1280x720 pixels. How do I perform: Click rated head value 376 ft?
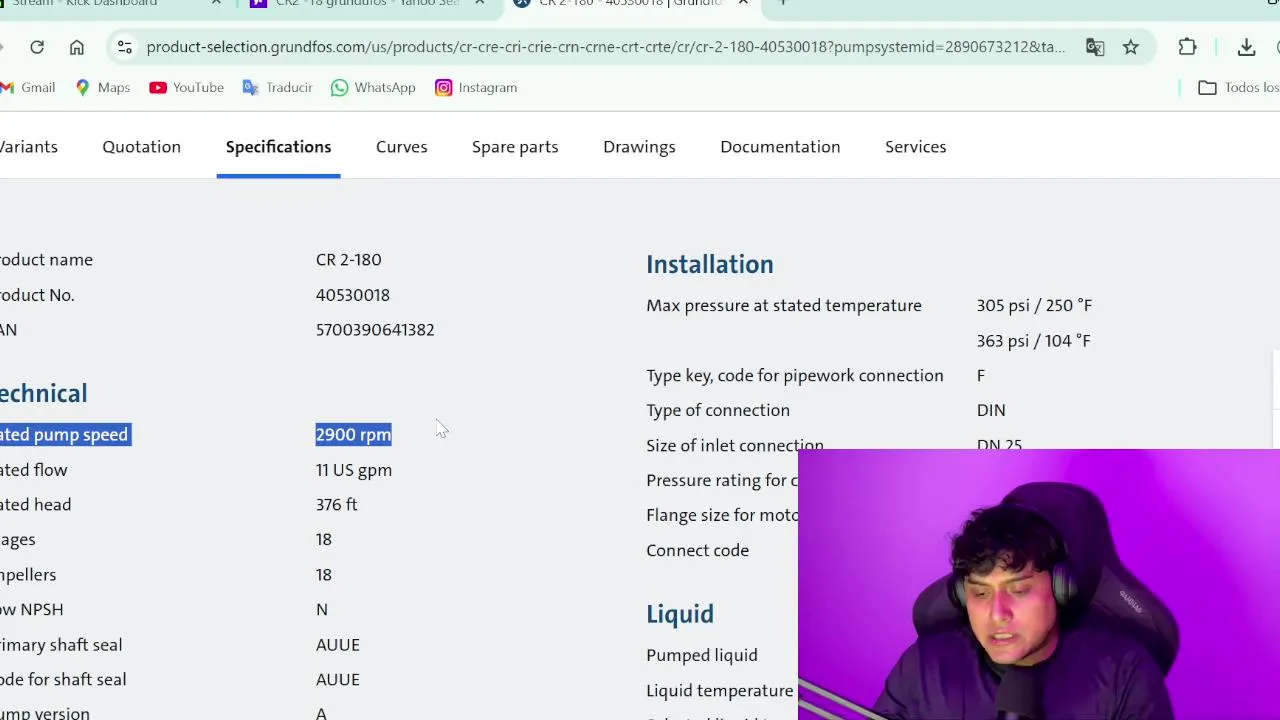337,505
